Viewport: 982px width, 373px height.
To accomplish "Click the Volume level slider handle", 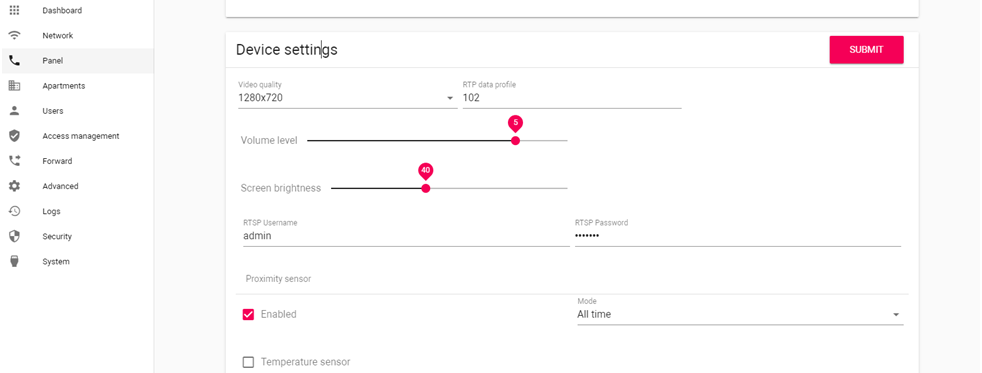I will point(515,141).
